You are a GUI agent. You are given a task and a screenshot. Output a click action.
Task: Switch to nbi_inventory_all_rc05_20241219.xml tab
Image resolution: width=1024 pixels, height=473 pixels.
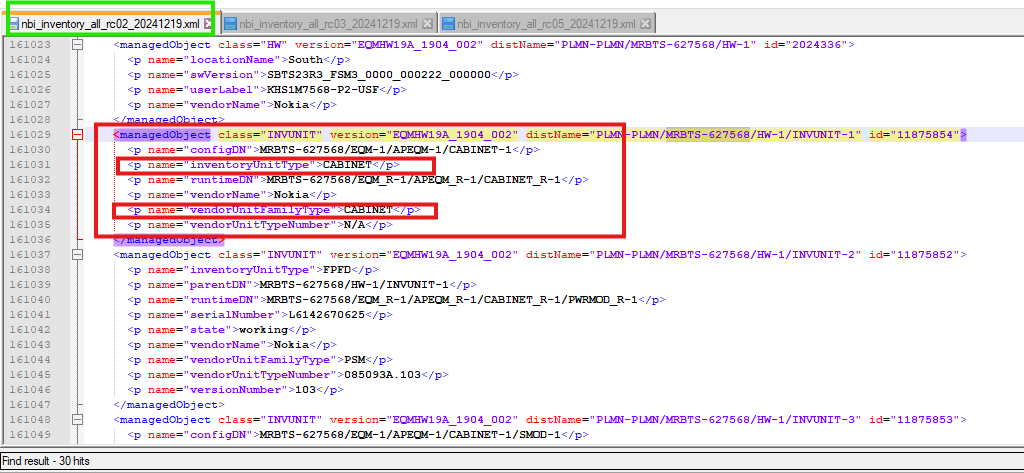(545, 23)
